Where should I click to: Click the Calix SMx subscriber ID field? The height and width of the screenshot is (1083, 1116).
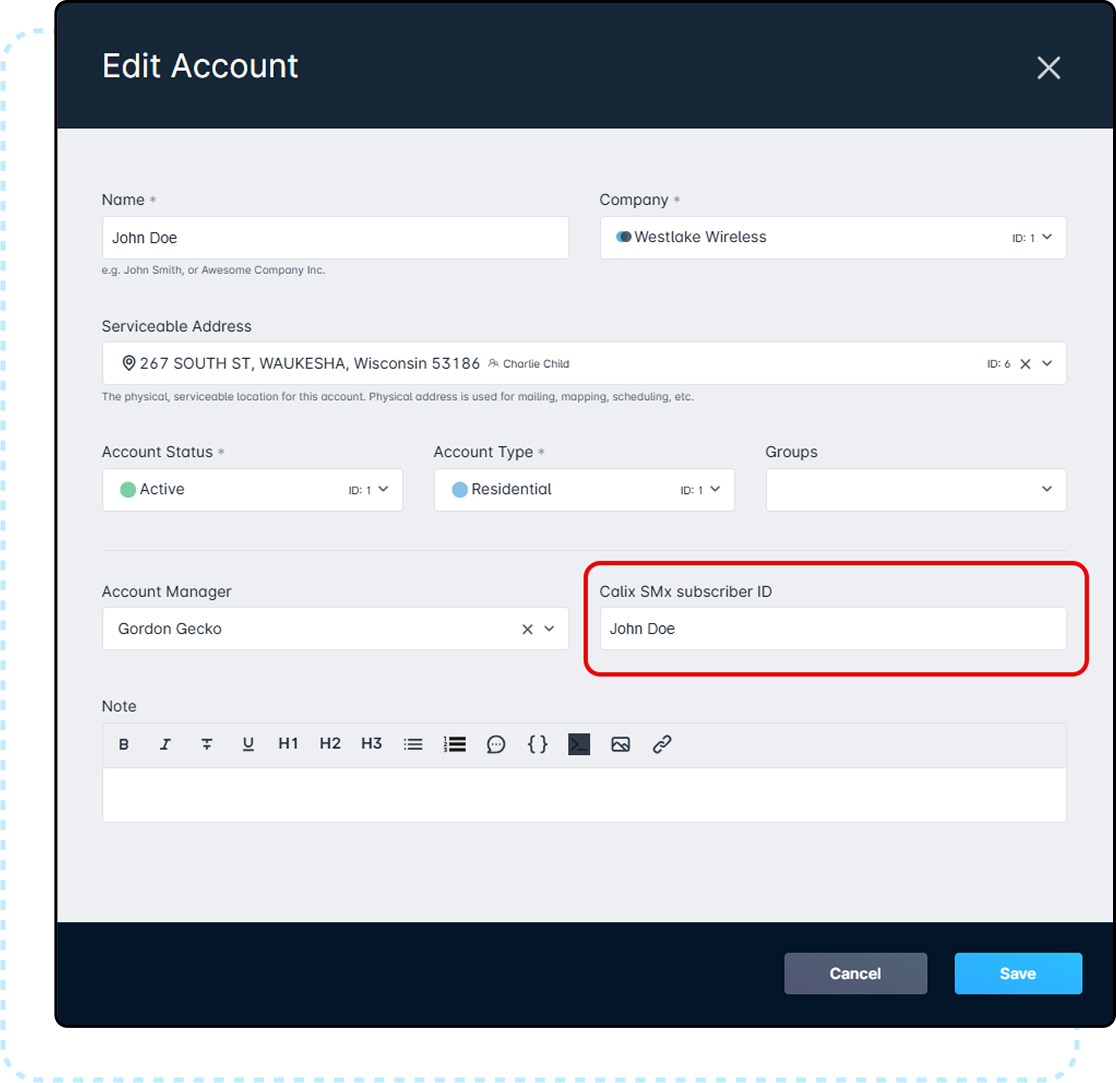coord(833,628)
